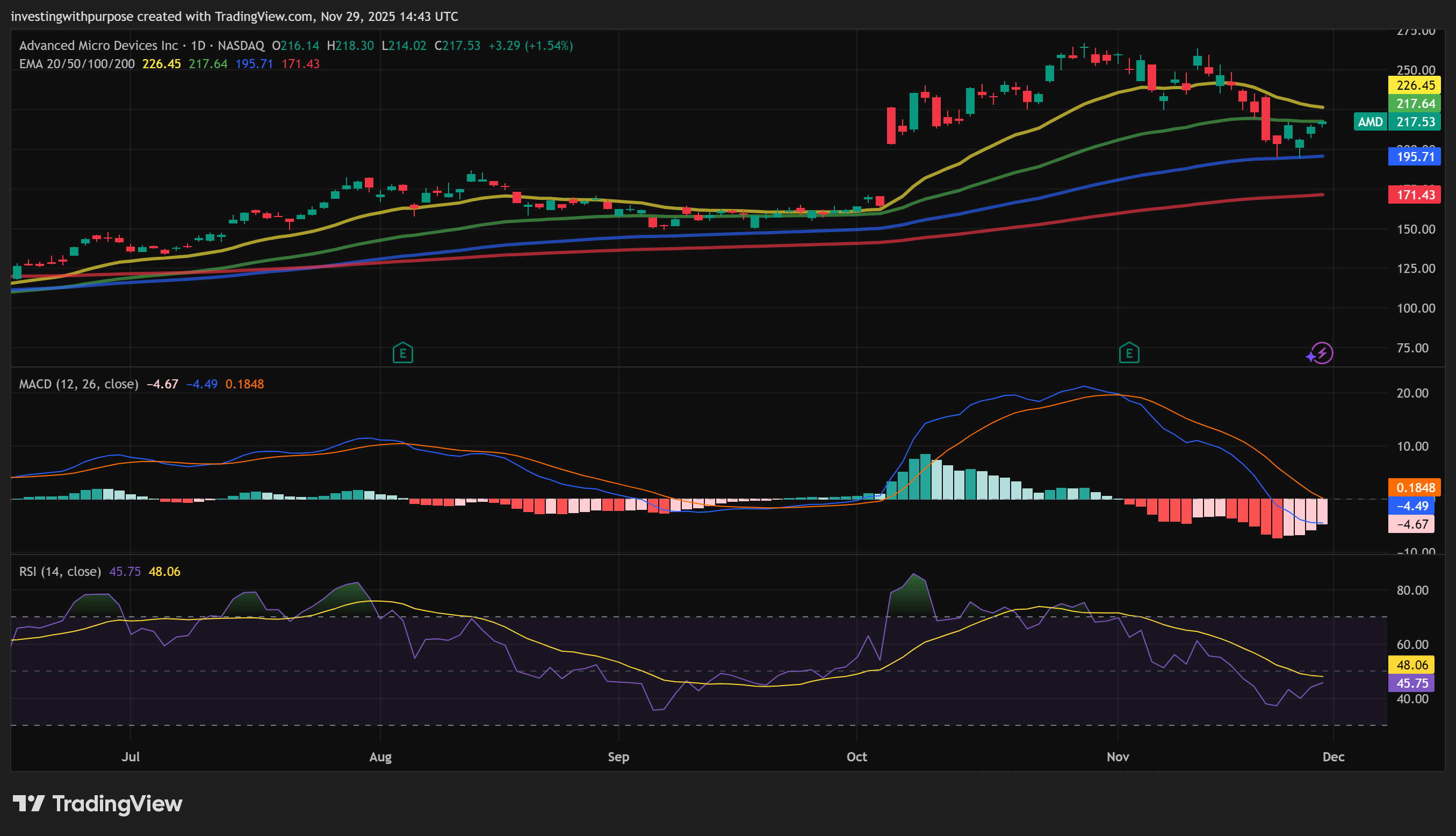Click the yellow 226.45 EMA price label

(1415, 85)
